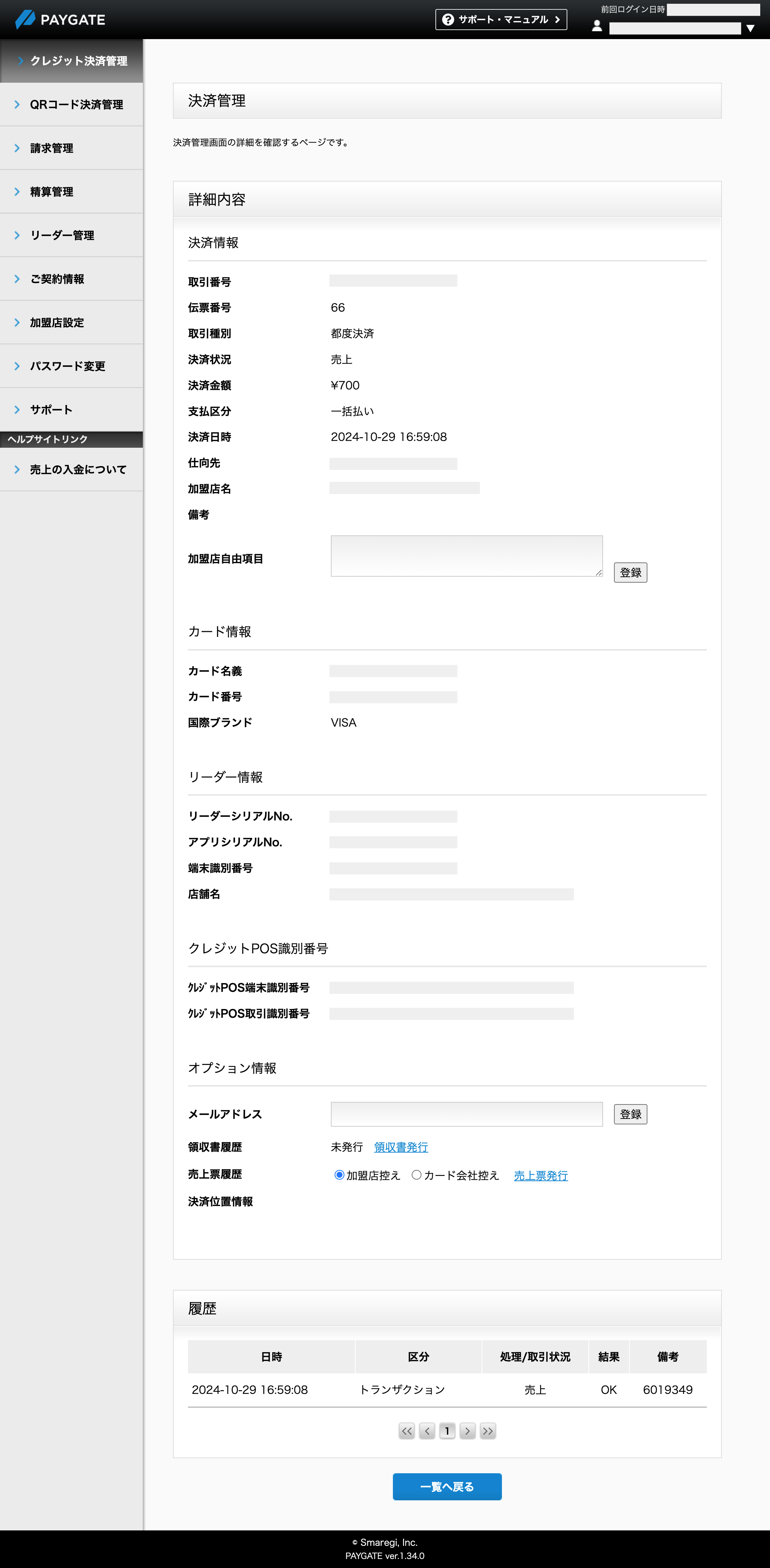
Task: Expand the account dropdown triangle in header
Action: (x=750, y=28)
